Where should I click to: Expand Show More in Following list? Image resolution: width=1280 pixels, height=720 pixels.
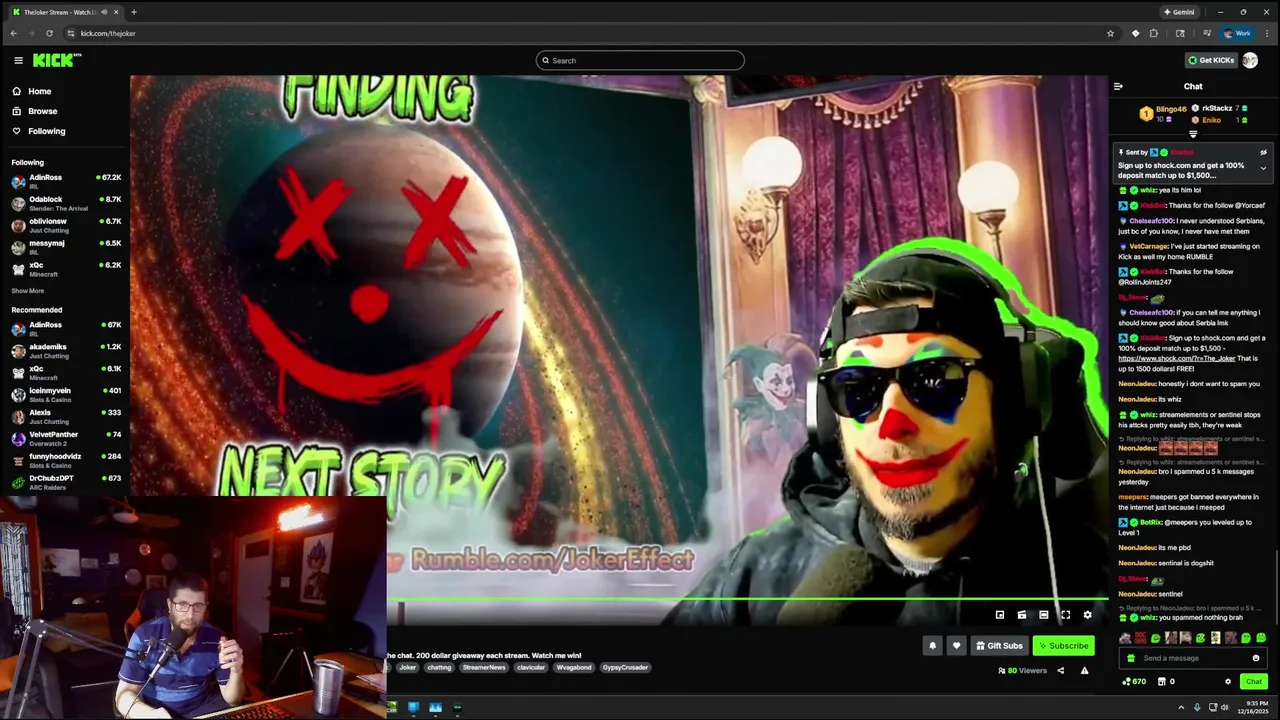point(28,291)
